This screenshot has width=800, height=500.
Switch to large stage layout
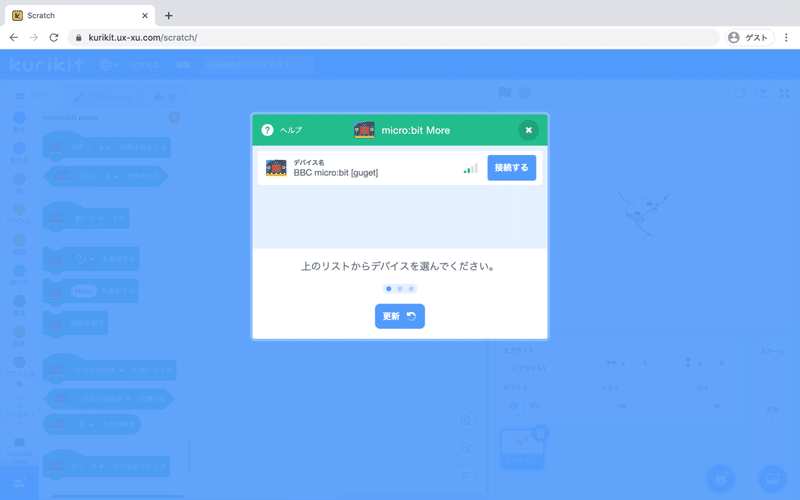761,93
